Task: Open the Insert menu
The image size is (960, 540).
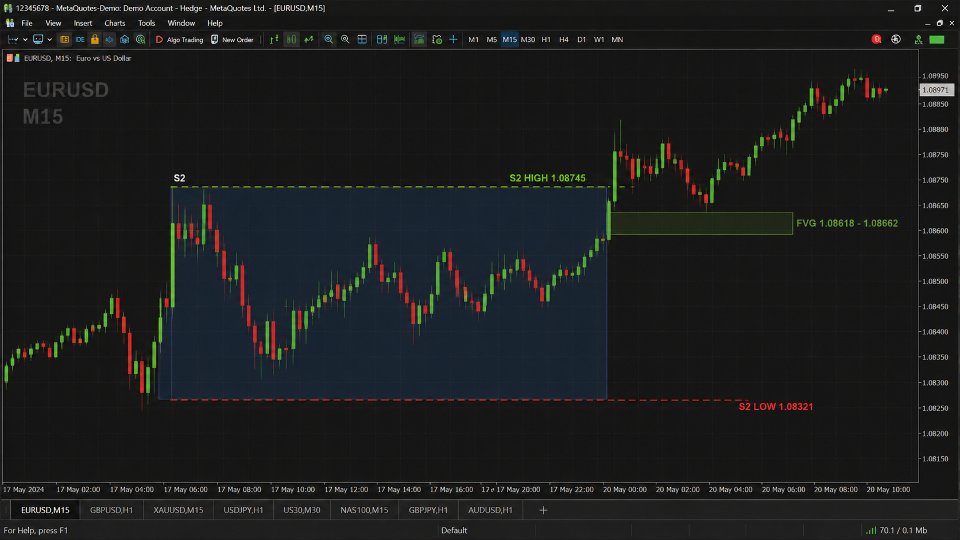Action: click(83, 23)
